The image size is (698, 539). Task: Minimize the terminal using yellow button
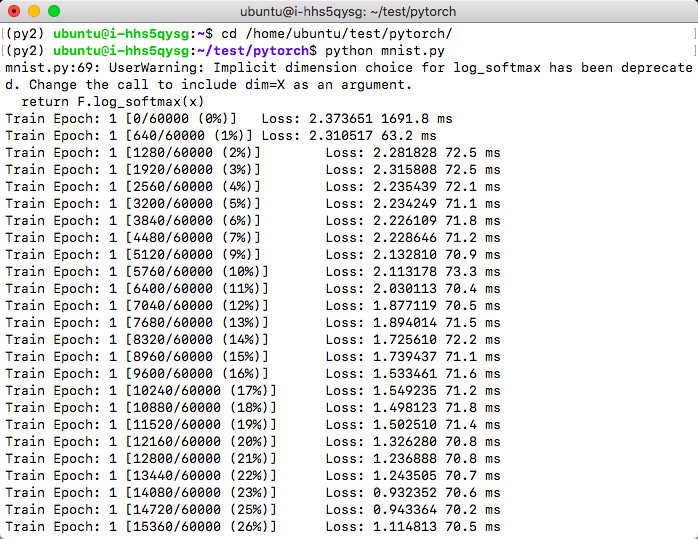[x=34, y=12]
